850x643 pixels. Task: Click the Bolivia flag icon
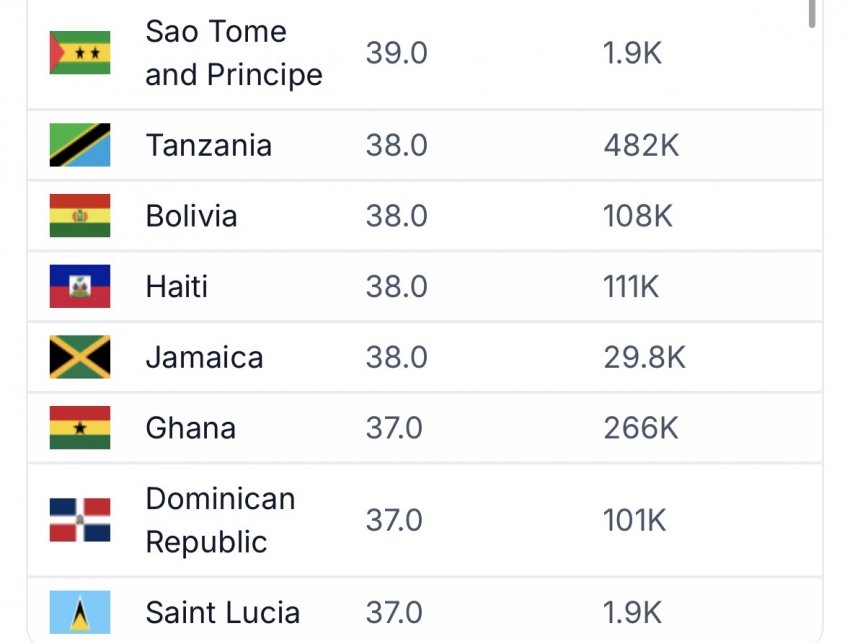click(x=80, y=215)
